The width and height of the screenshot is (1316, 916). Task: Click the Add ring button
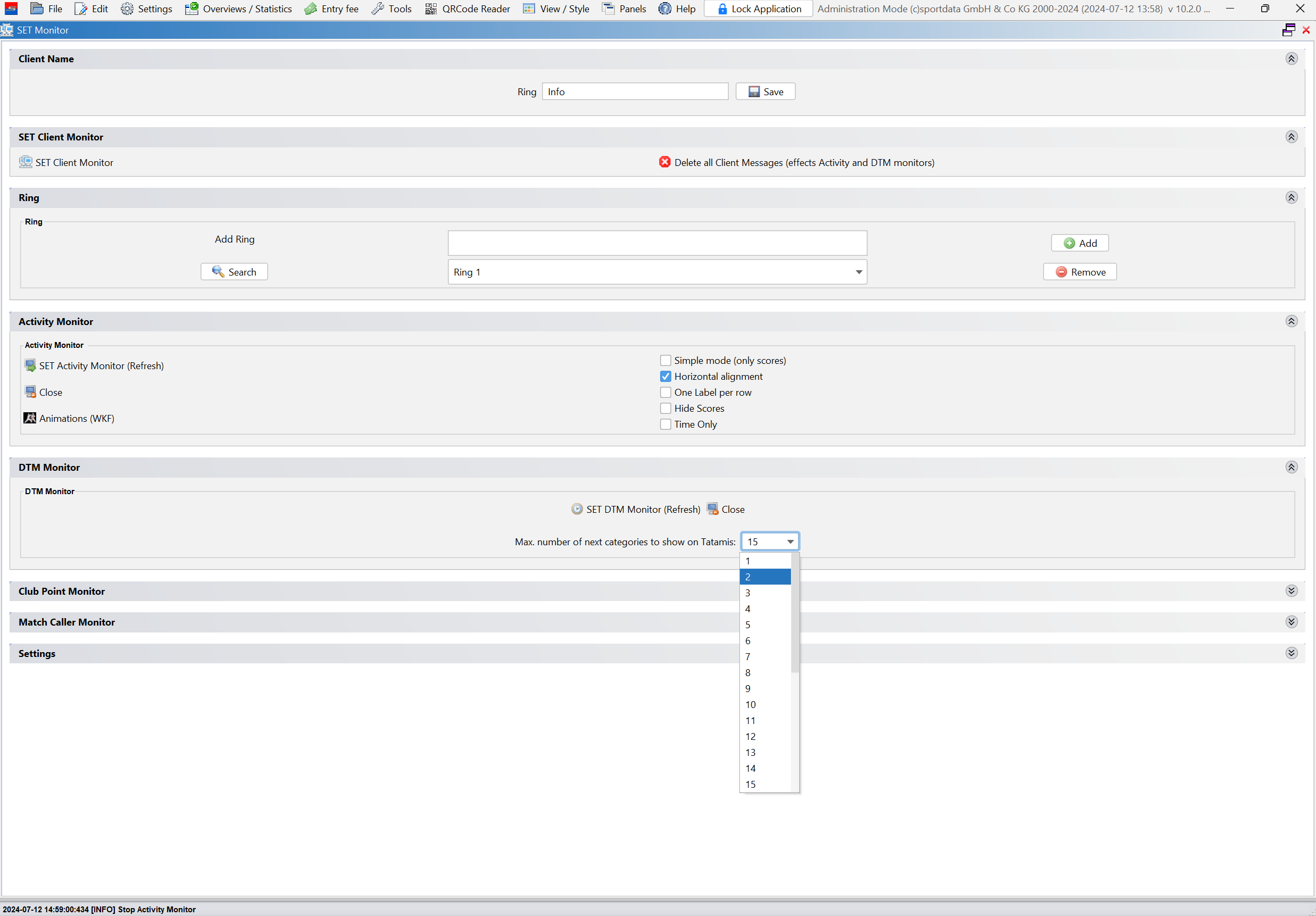tap(1080, 243)
